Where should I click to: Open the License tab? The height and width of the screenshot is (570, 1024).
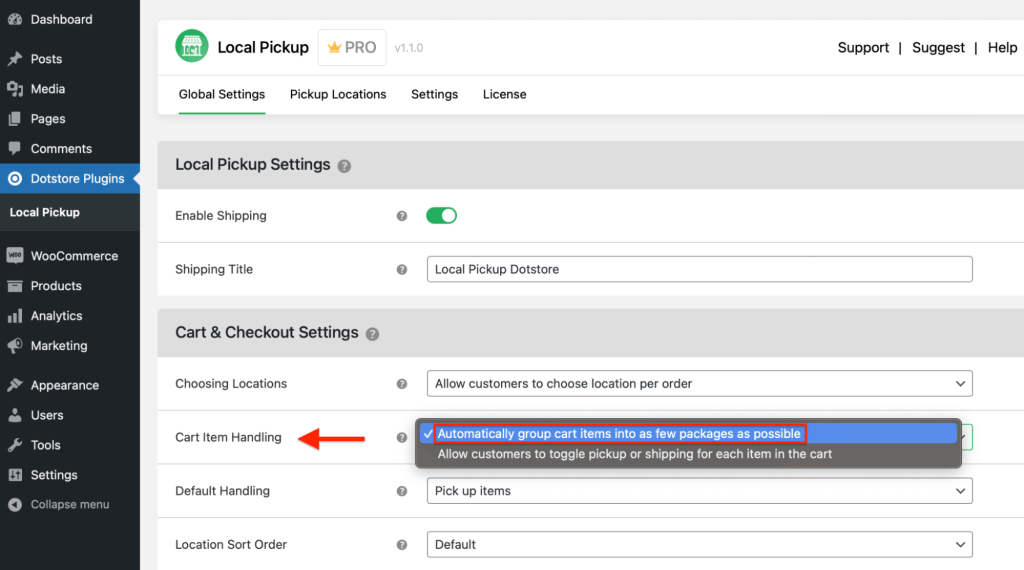[x=504, y=94]
